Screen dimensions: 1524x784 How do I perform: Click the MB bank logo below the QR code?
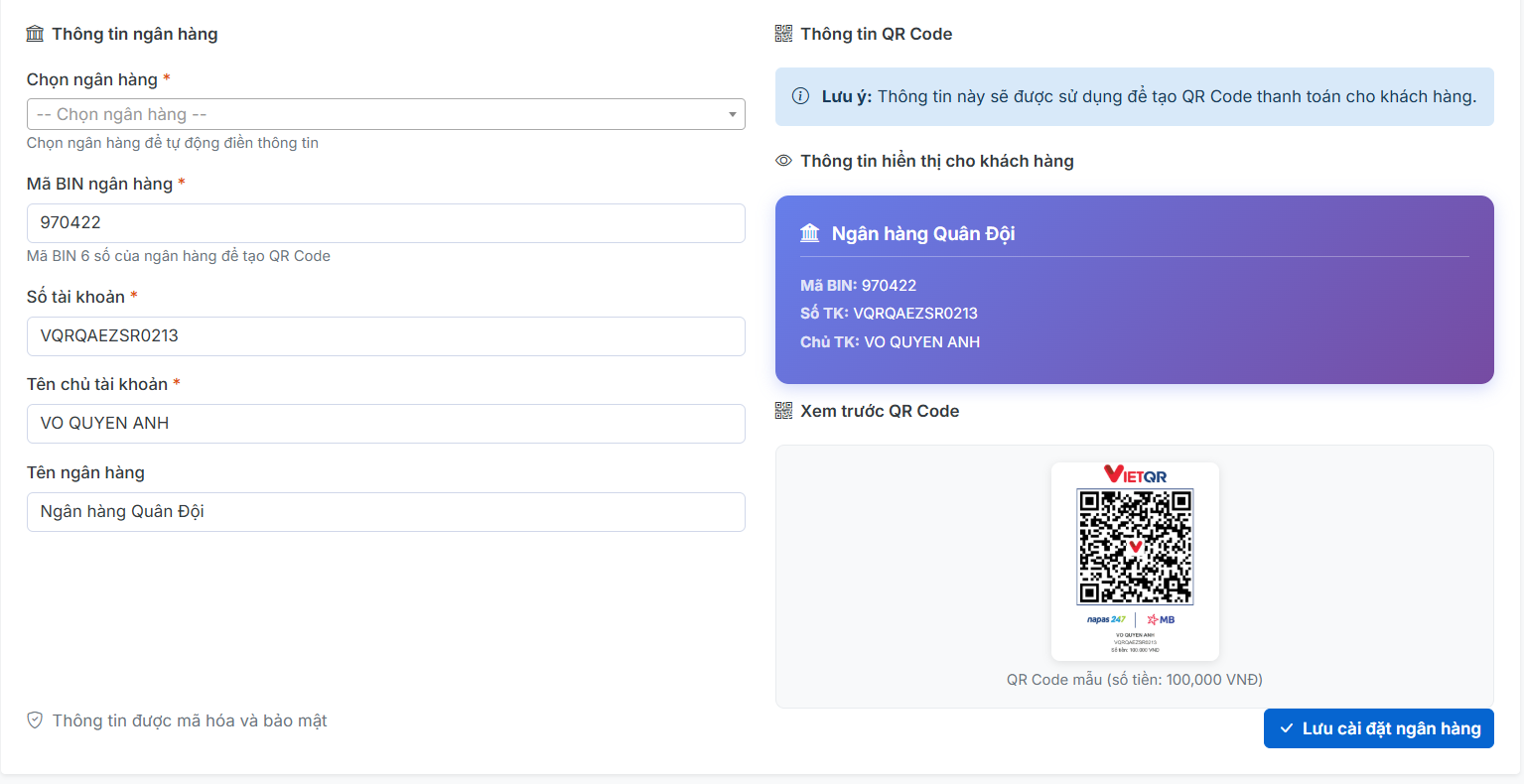click(x=1161, y=619)
